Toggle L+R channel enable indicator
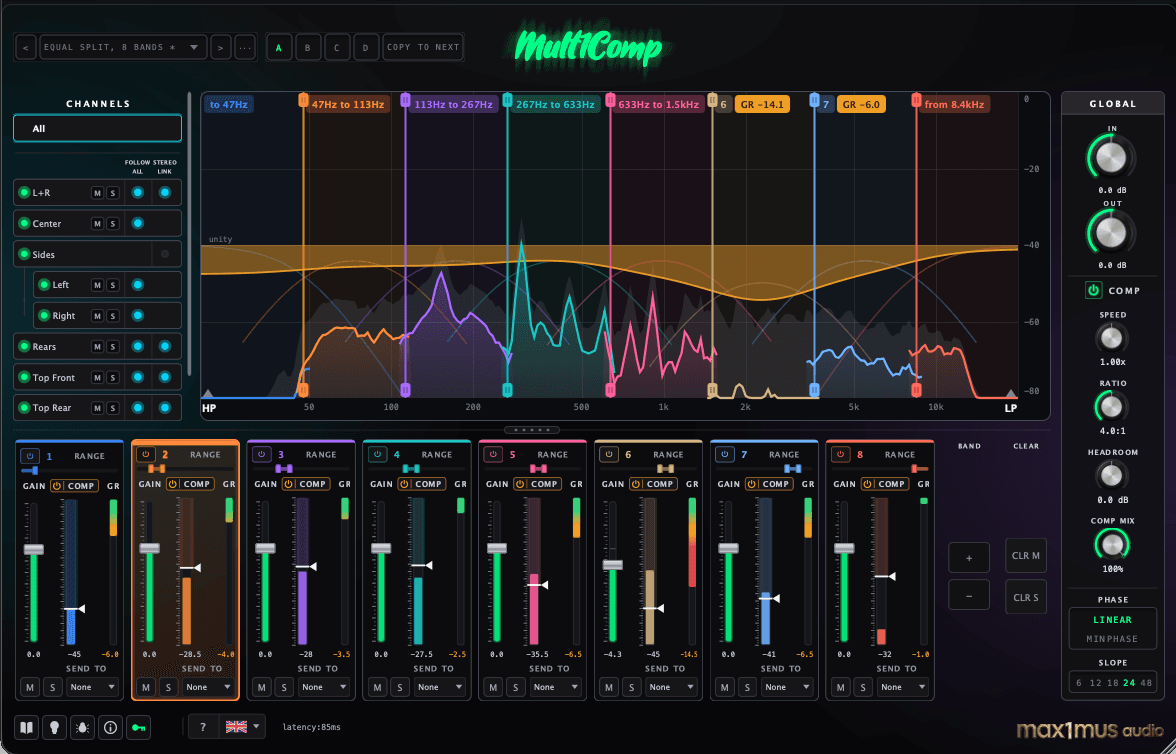1176x754 pixels. pyautogui.click(x=24, y=193)
